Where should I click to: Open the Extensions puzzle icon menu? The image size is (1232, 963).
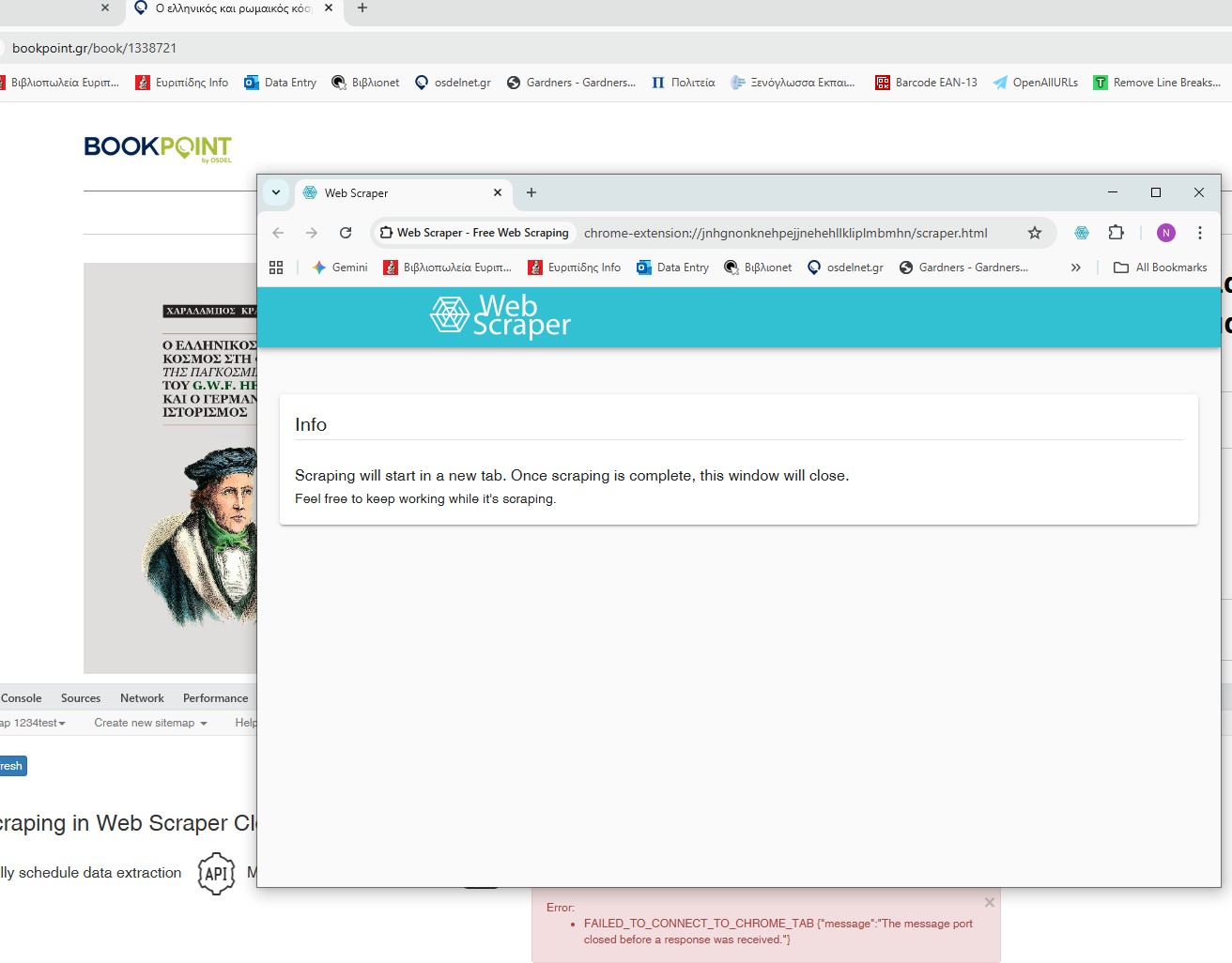coord(1116,233)
